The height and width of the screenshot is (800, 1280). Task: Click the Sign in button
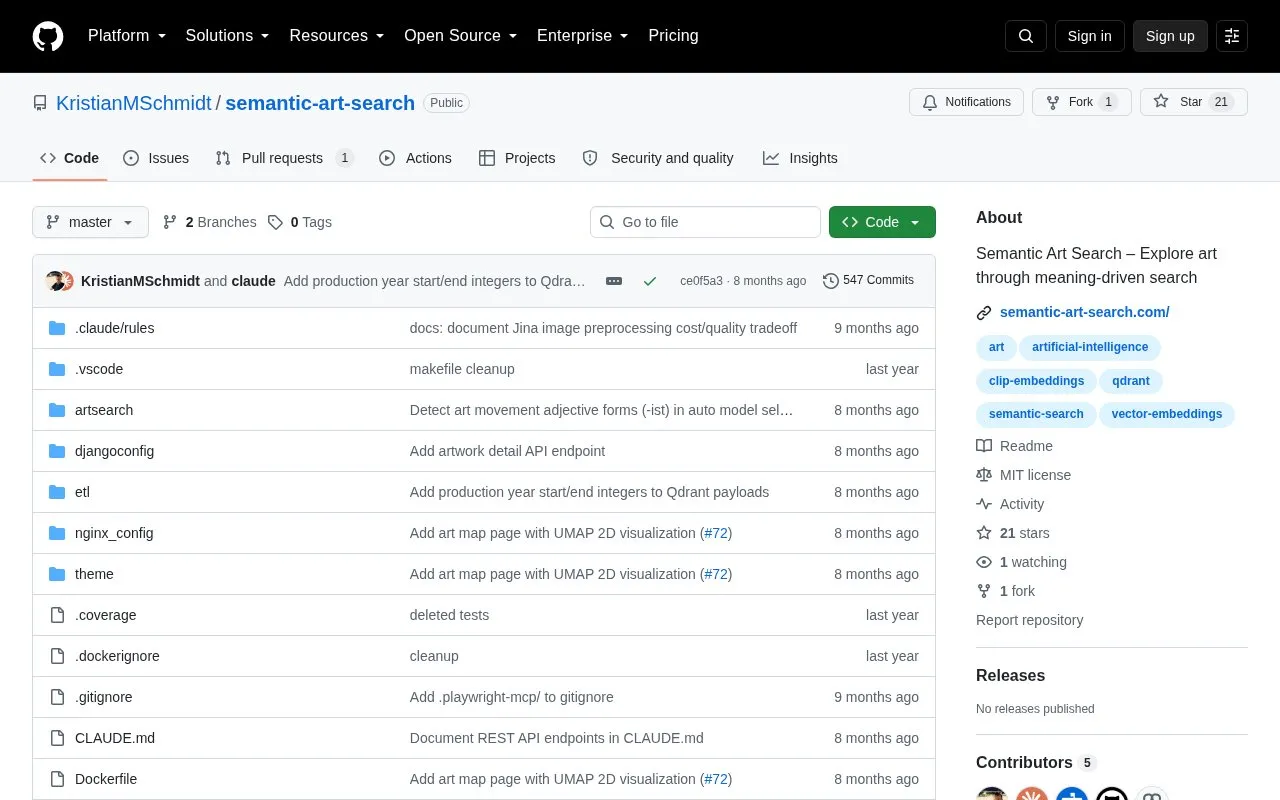1089,36
